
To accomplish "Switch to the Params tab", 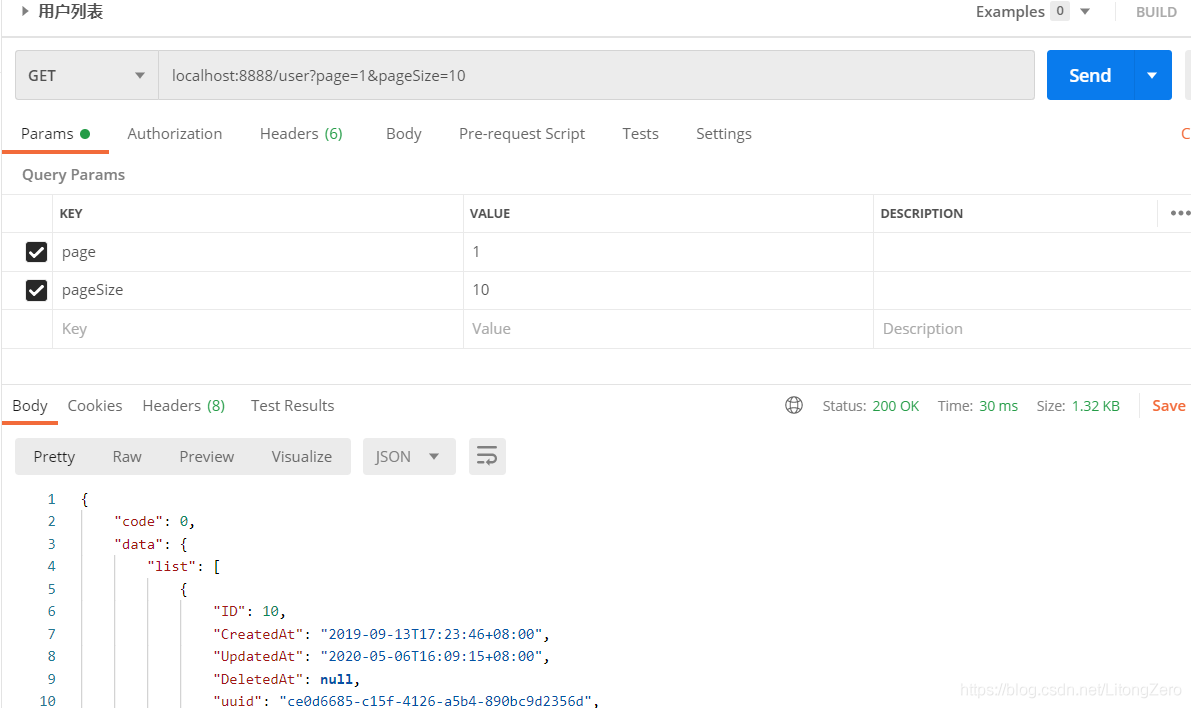I will (x=55, y=134).
